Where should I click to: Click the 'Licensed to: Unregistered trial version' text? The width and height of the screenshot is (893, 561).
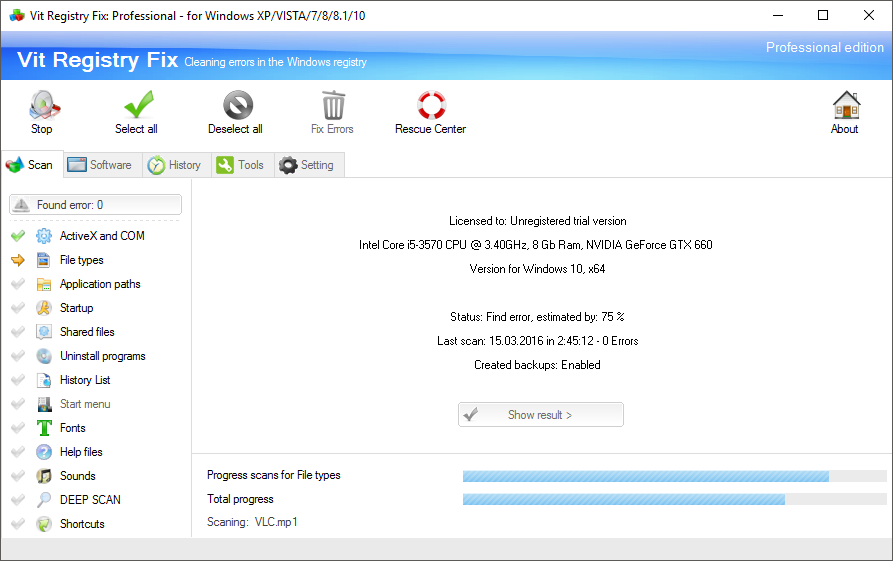coord(538,221)
